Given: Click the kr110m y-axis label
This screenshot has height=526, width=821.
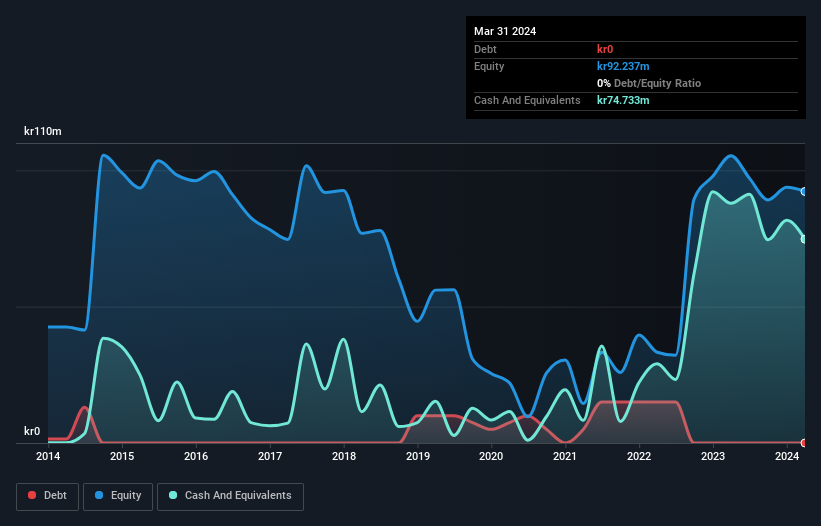Looking at the screenshot, I should pos(43,131).
